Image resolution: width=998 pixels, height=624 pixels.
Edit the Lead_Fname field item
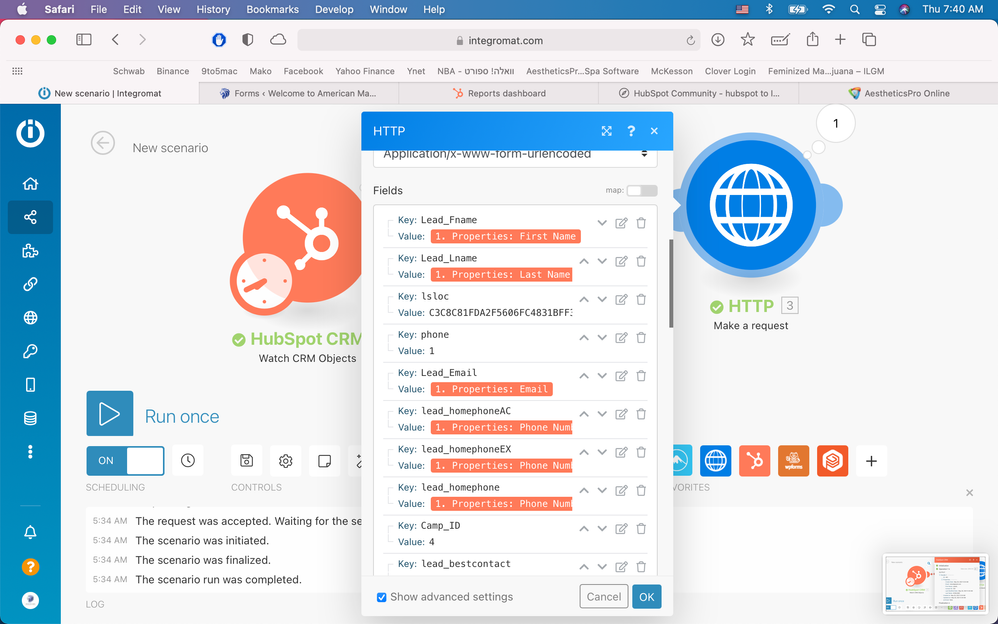pos(621,223)
